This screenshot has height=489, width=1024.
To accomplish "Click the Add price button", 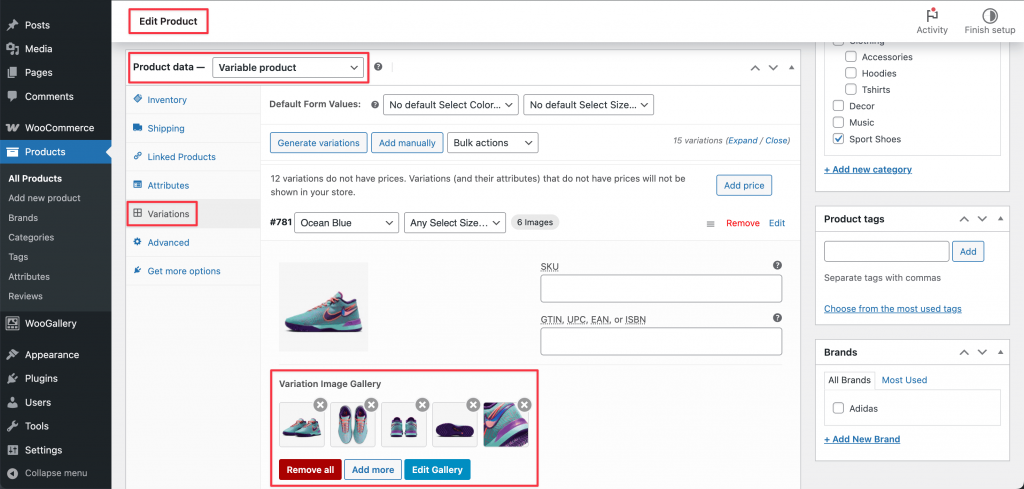I will click(x=744, y=185).
